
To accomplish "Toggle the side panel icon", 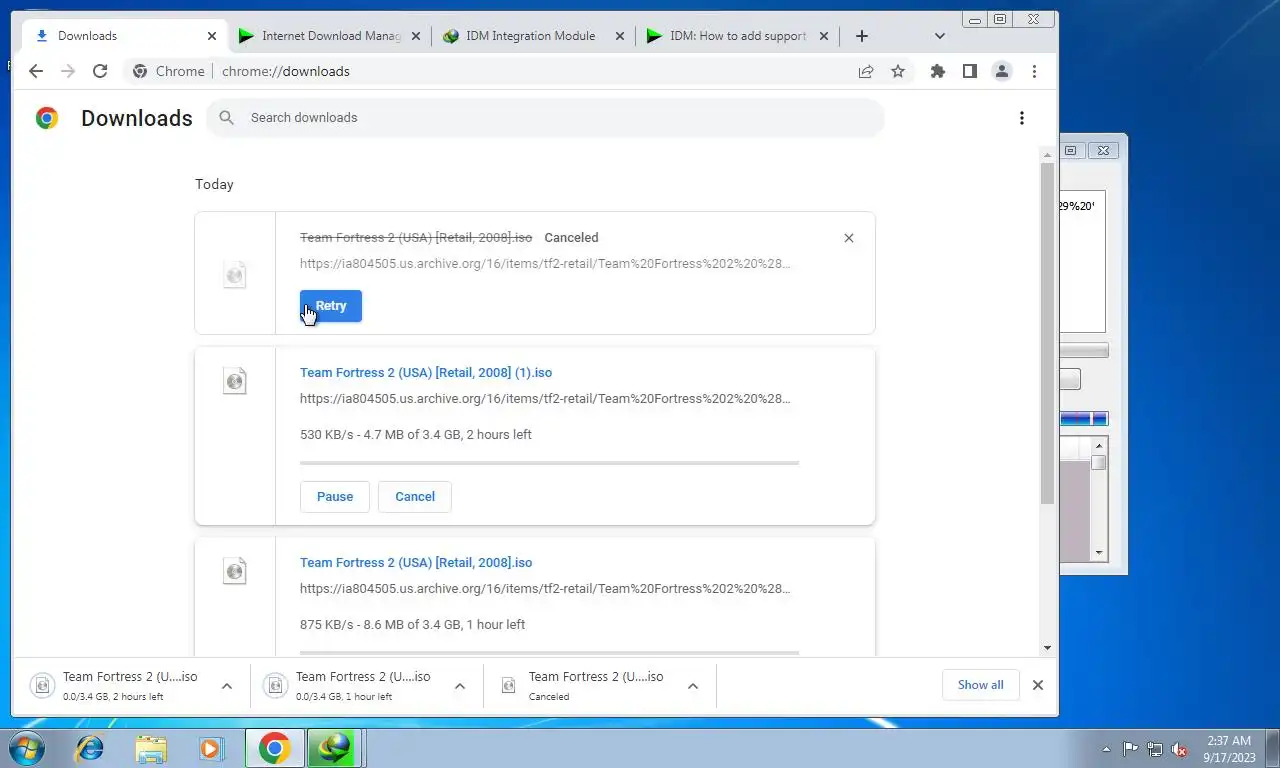I will pyautogui.click(x=969, y=71).
